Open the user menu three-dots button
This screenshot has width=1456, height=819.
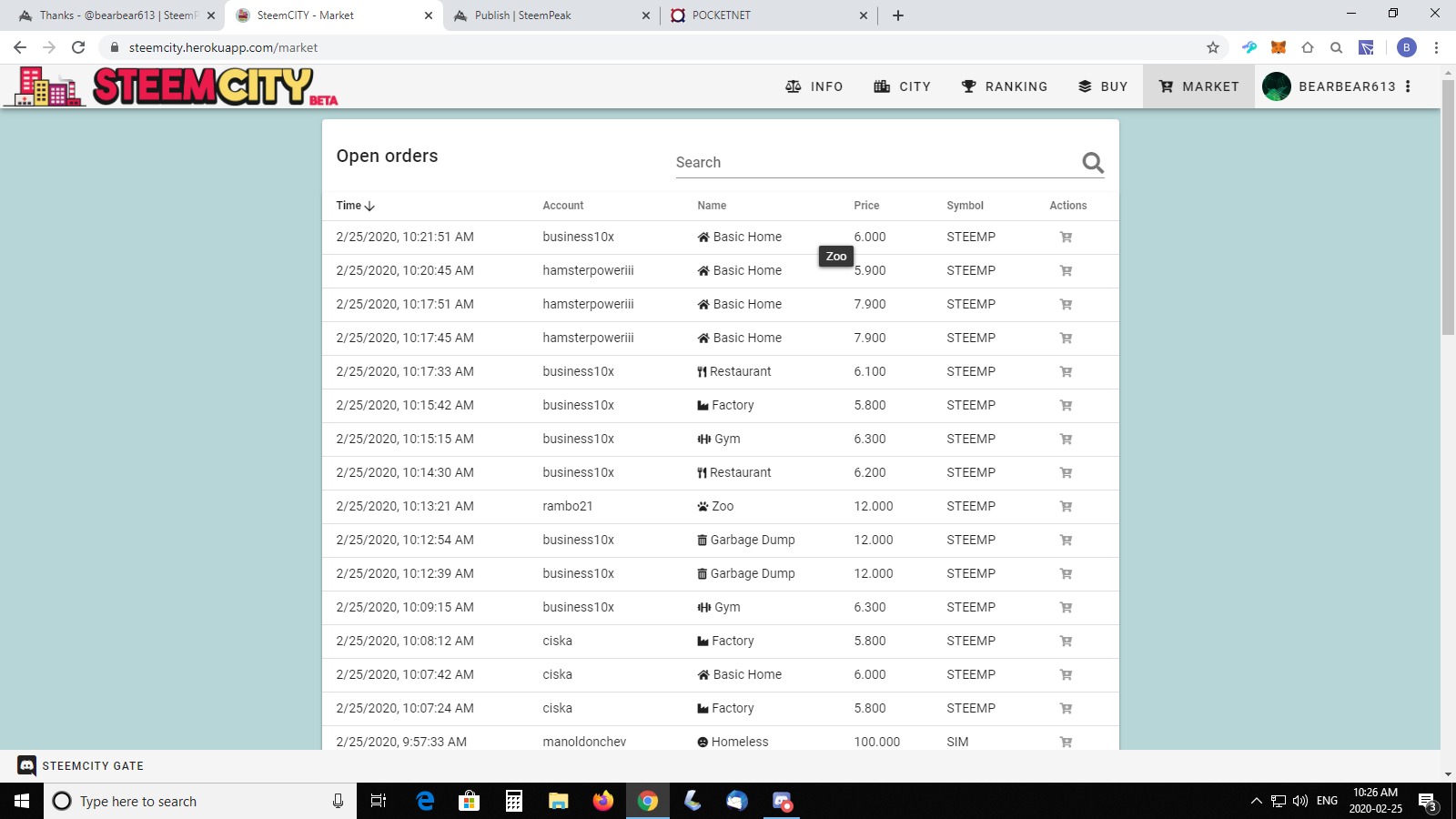tap(1408, 86)
